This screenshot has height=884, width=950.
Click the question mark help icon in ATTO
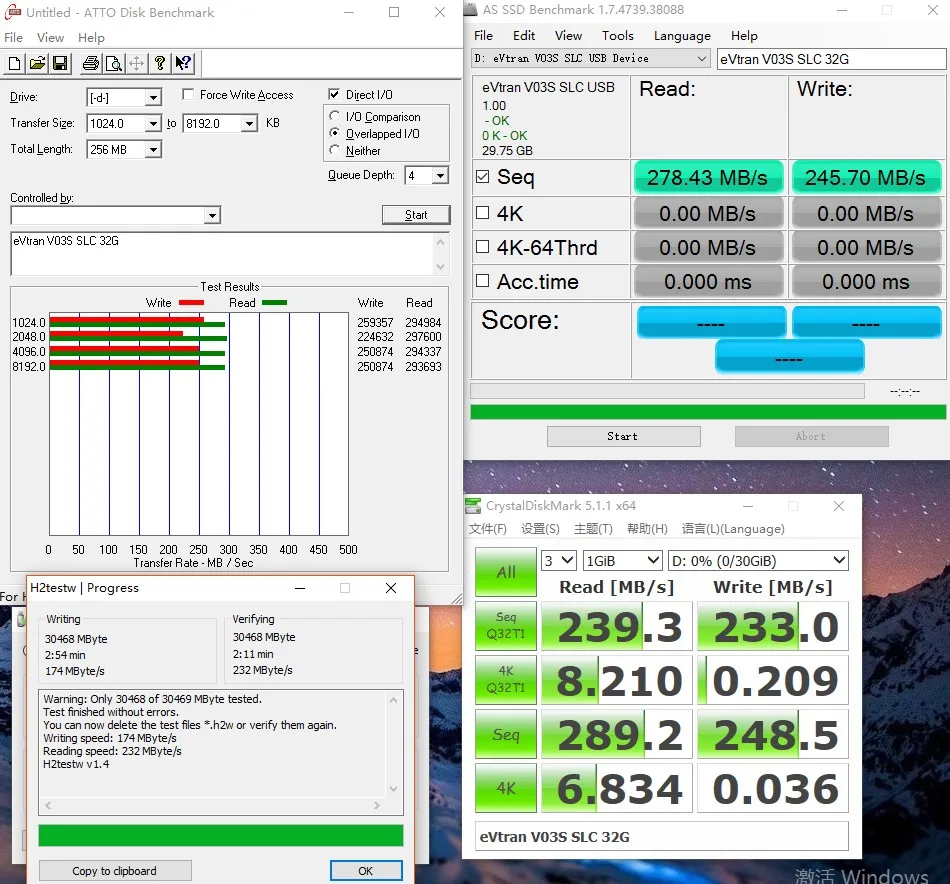tap(160, 63)
